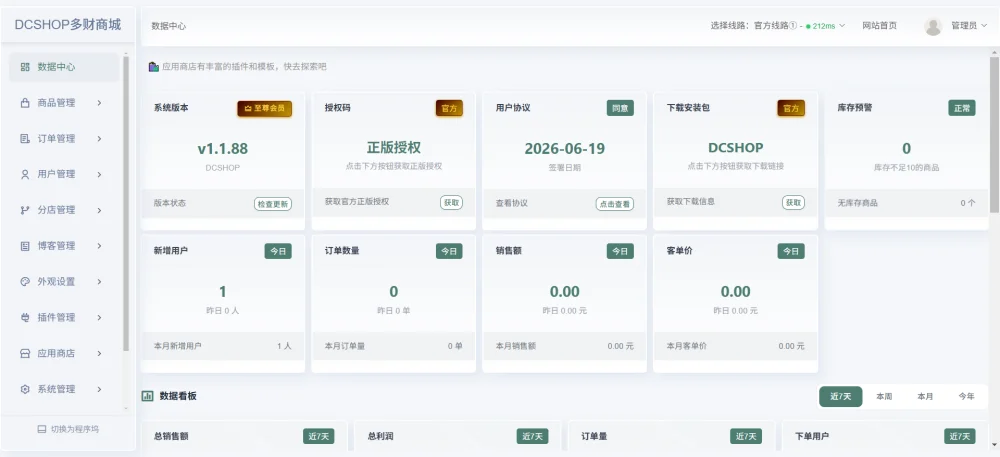The height and width of the screenshot is (457, 1000).
Task: Click the 今日 badge on 客单价 card
Action: coord(791,251)
